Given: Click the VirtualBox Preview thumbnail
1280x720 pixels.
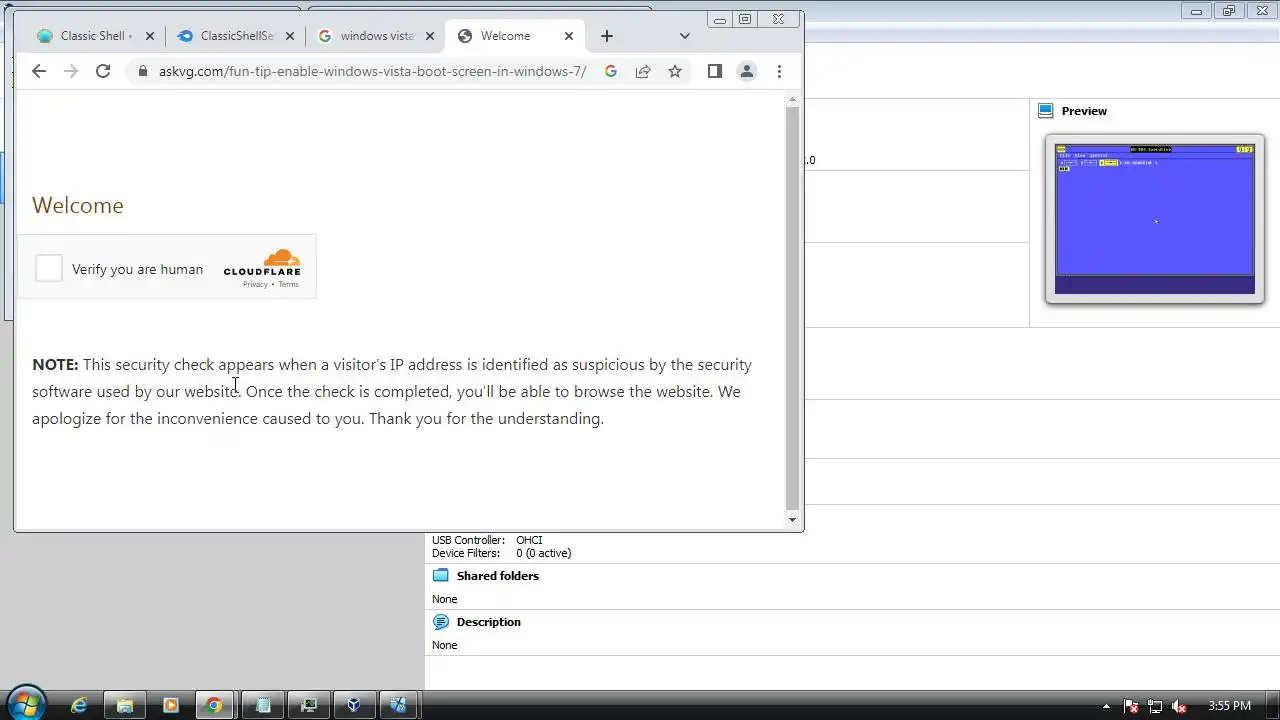Looking at the screenshot, I should [x=1155, y=219].
